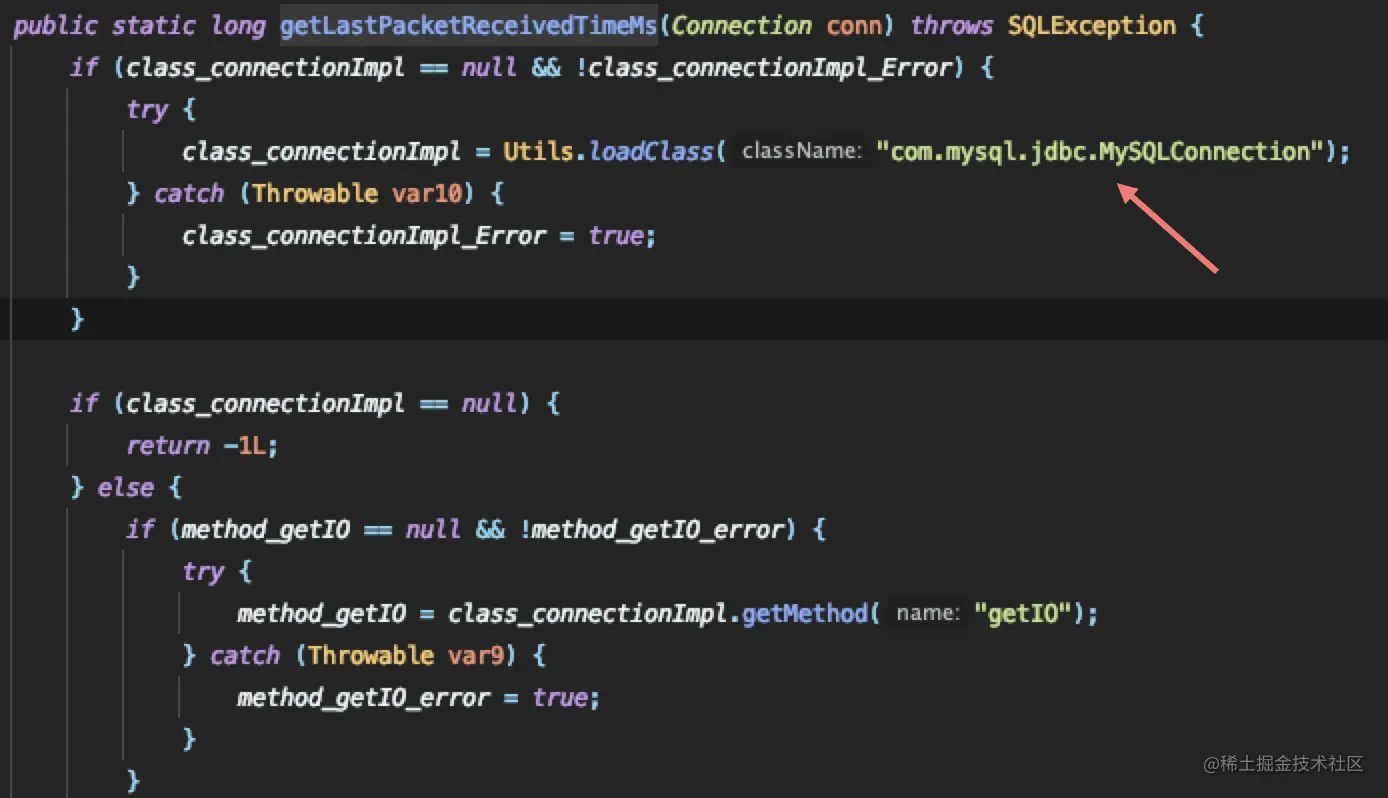
Task: Click the long return type keyword
Action: [238, 25]
